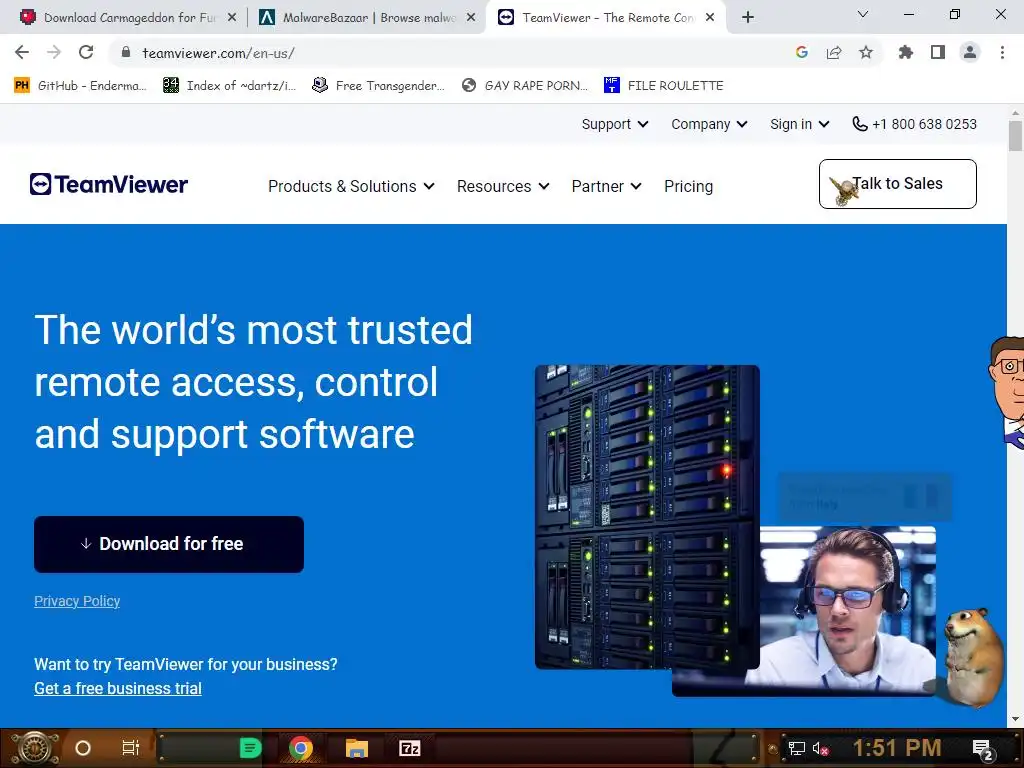Open the green chat app on taskbar
The height and width of the screenshot is (768, 1024).
click(250, 748)
